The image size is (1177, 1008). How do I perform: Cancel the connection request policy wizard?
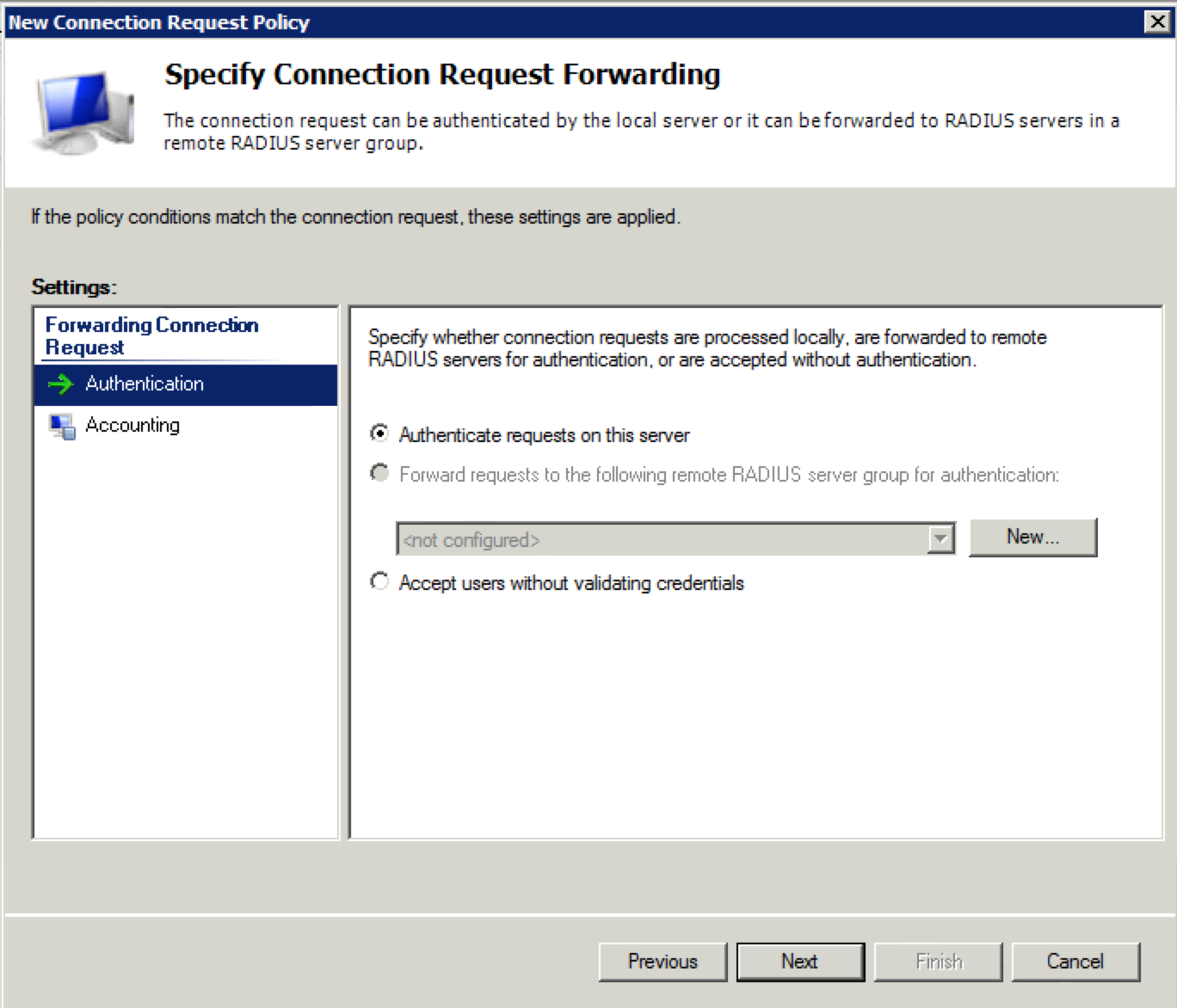pos(1075,962)
